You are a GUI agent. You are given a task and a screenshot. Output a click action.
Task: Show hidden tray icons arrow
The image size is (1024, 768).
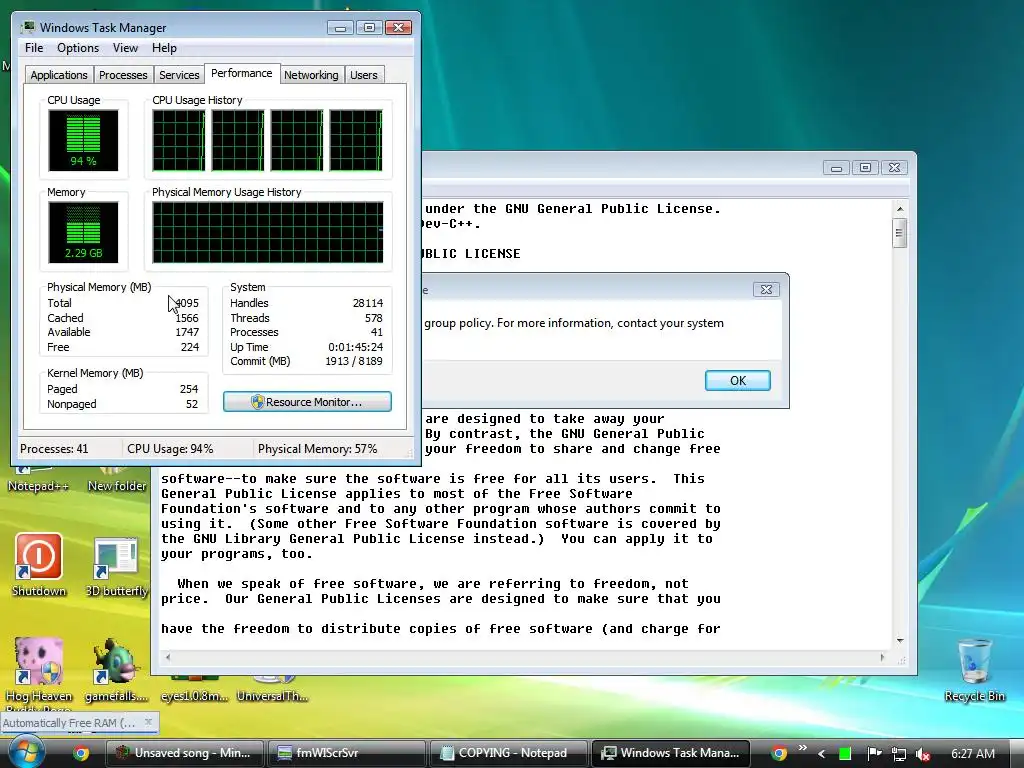click(822, 754)
